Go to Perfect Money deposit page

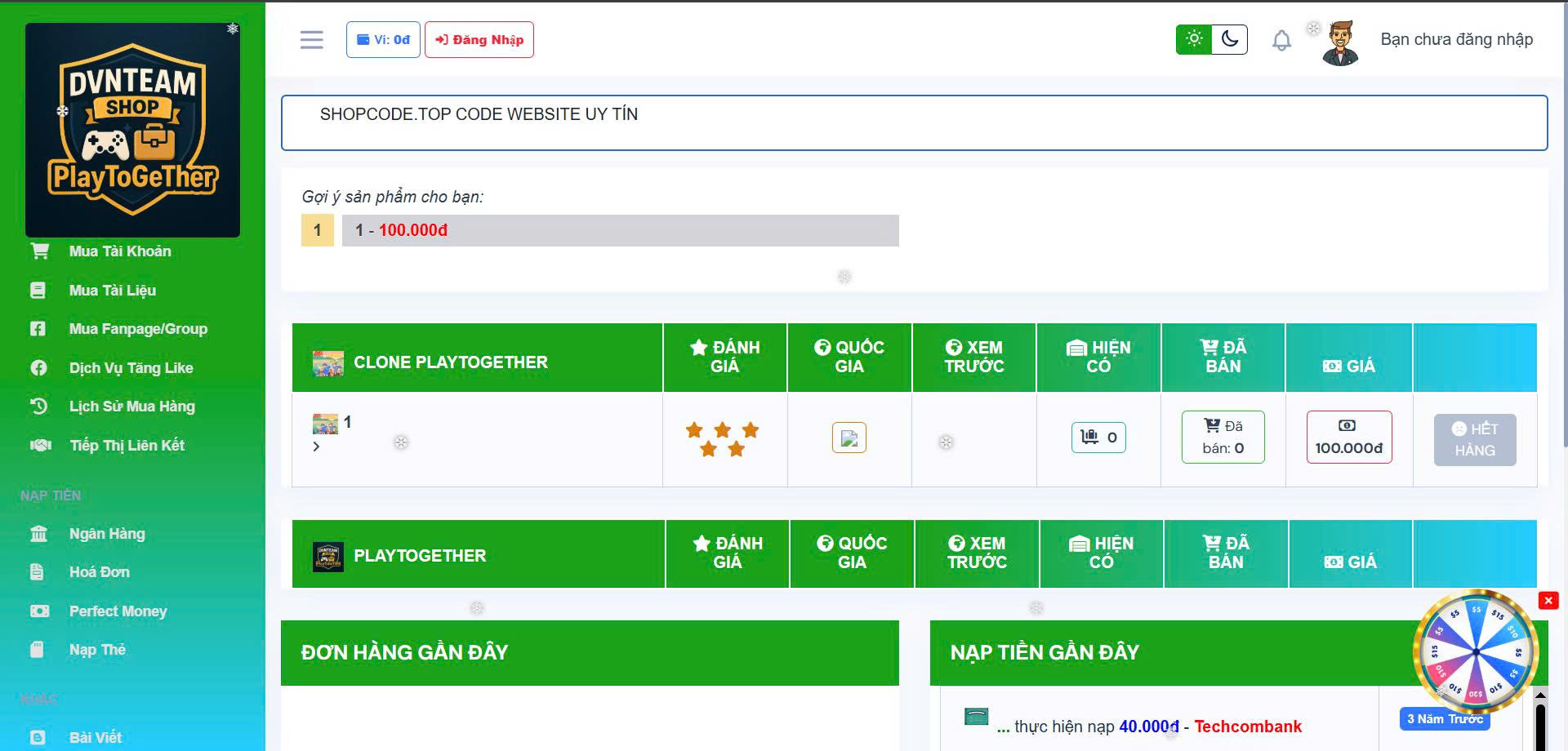pyautogui.click(x=118, y=611)
